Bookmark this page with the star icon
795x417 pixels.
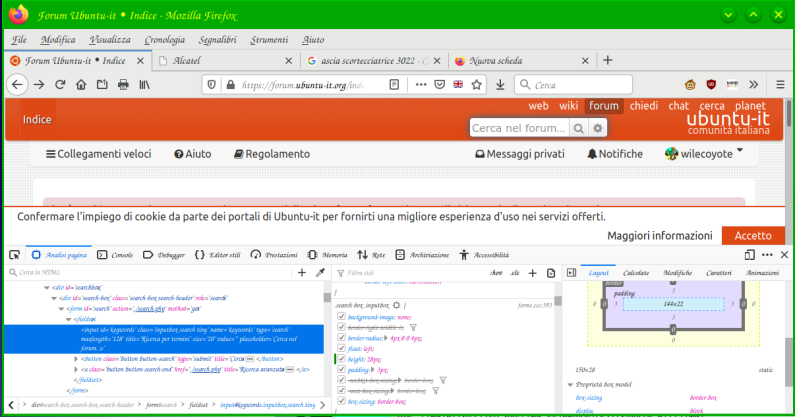tap(476, 85)
